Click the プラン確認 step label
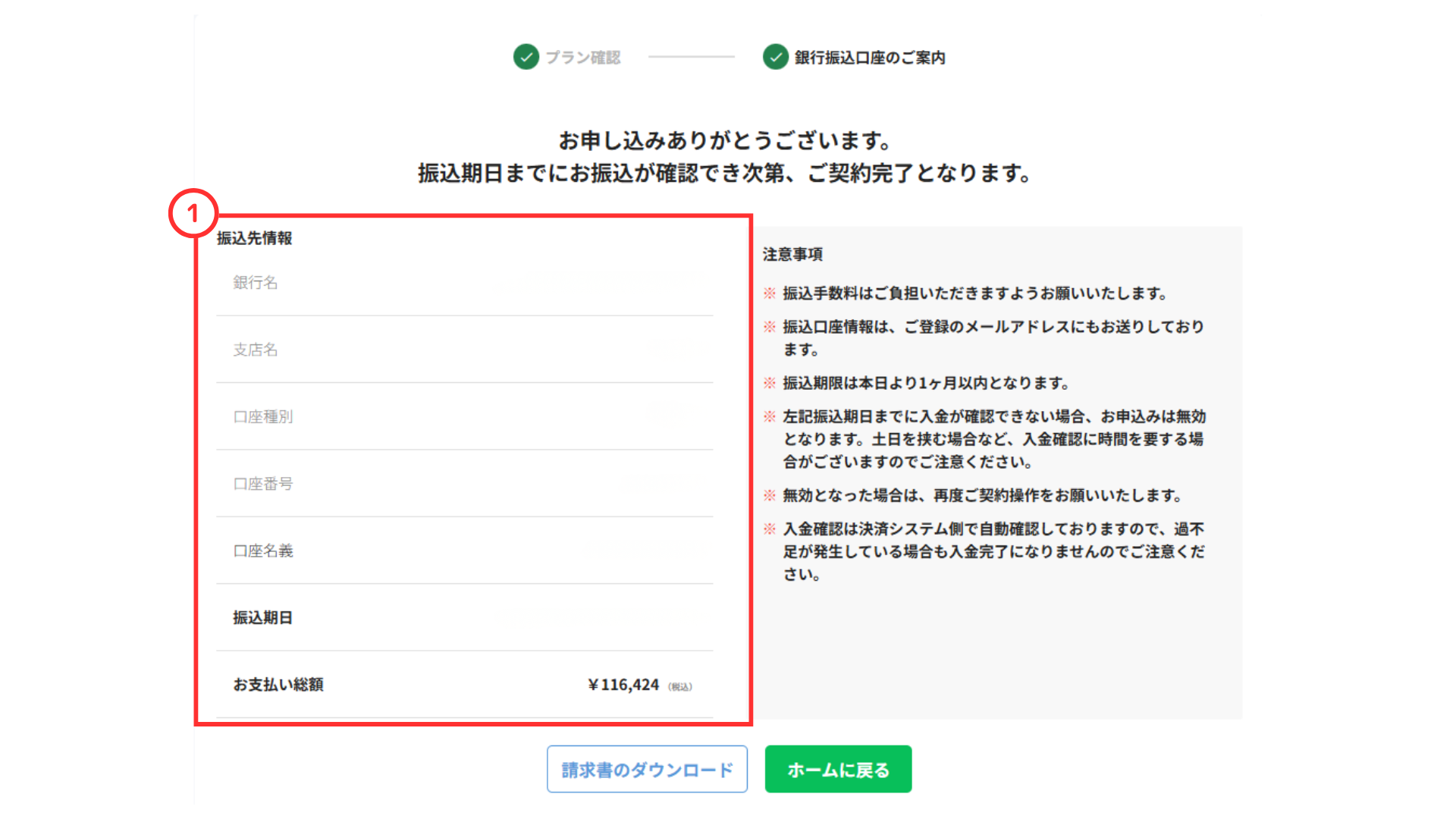 [582, 58]
